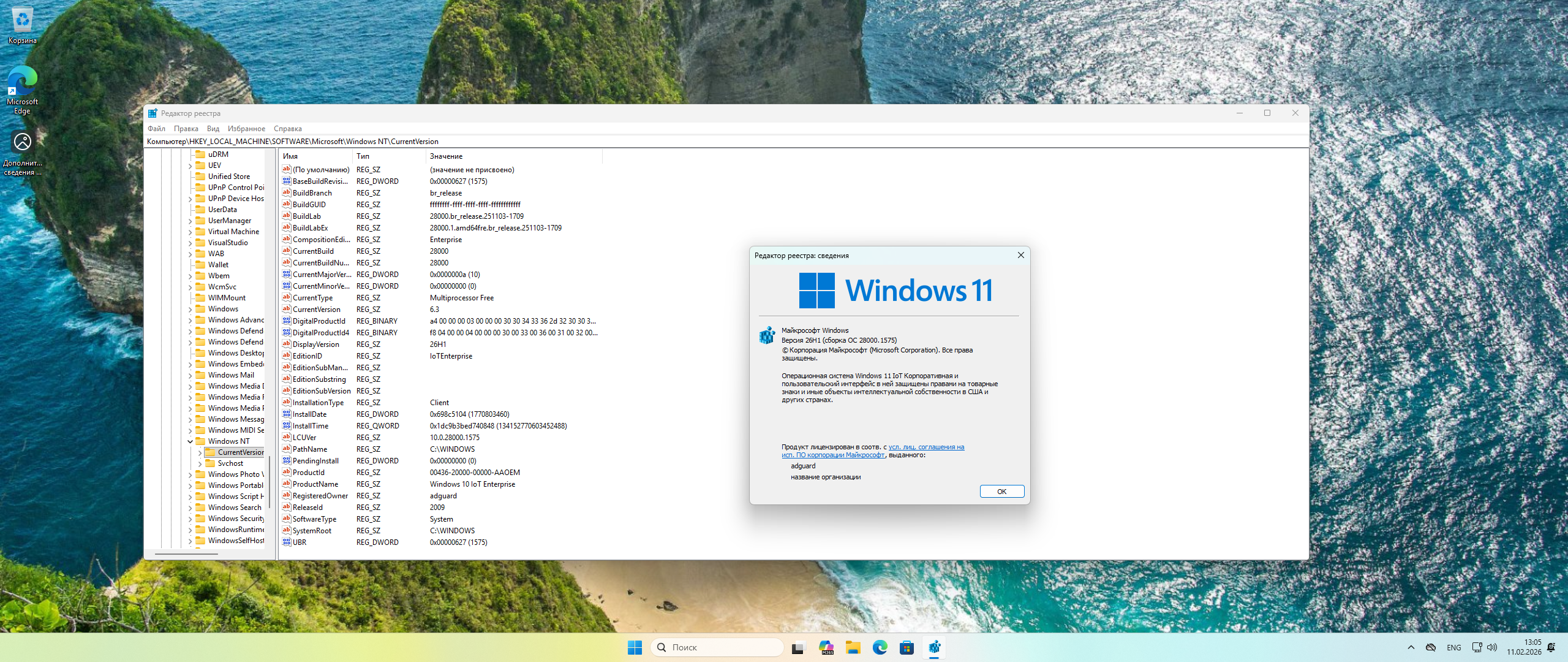Open File Explorer from the taskbar
The image size is (1568, 662).
[x=853, y=647]
